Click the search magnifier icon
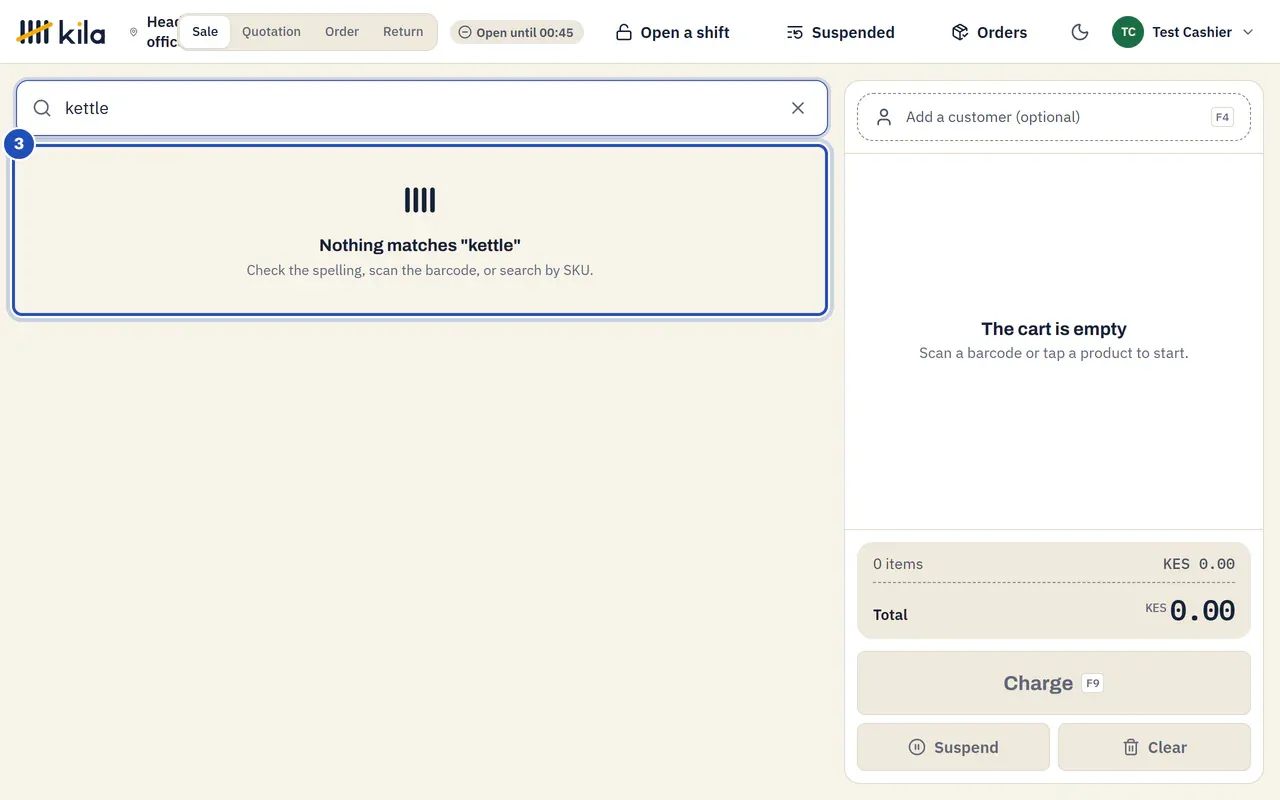This screenshot has height=800, width=1280. pyautogui.click(x=42, y=108)
